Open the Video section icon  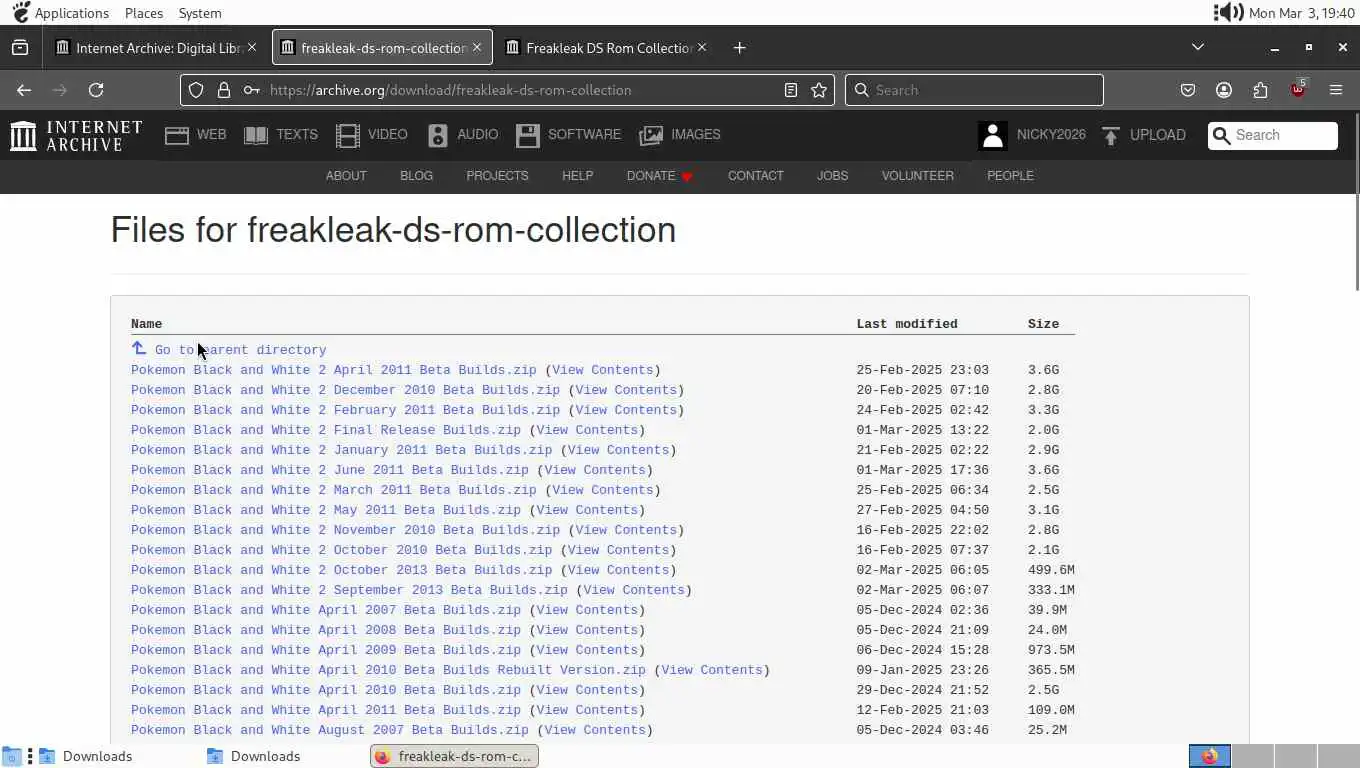tap(347, 135)
